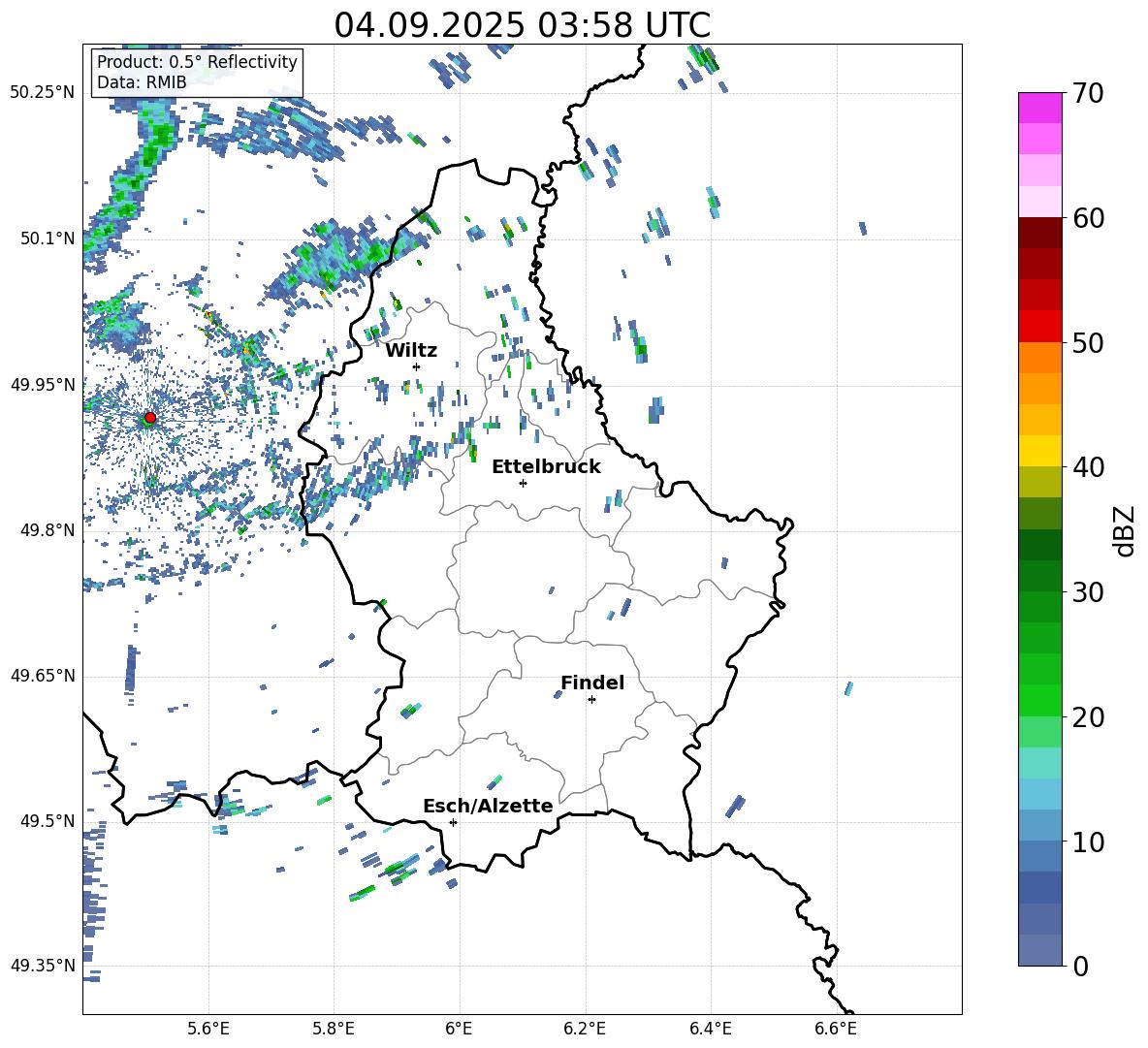
Task: Click the timestamp title 04.09.2025 03:58 UTC
Action: [522, 25]
